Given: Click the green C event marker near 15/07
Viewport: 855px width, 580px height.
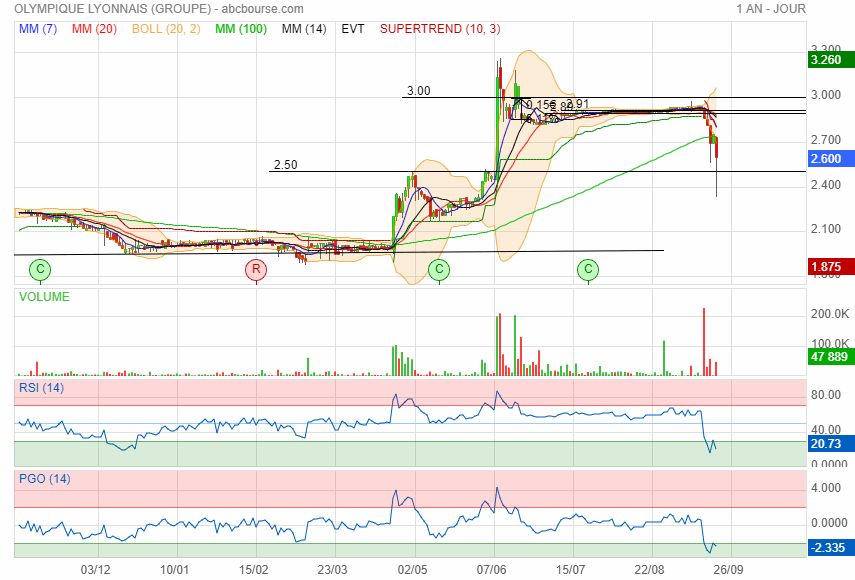Looking at the screenshot, I should click(x=588, y=269).
